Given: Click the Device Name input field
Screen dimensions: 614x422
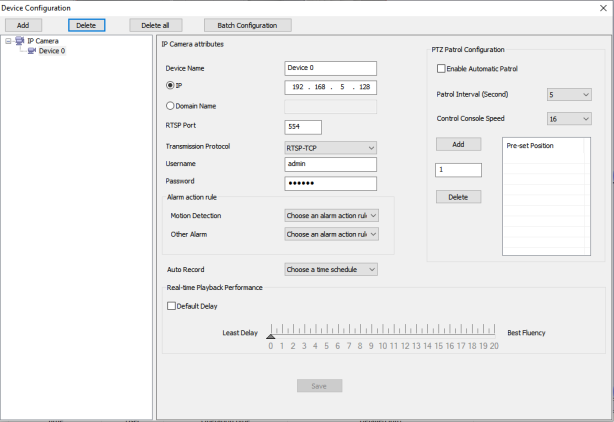Looking at the screenshot, I should click(x=330, y=68).
